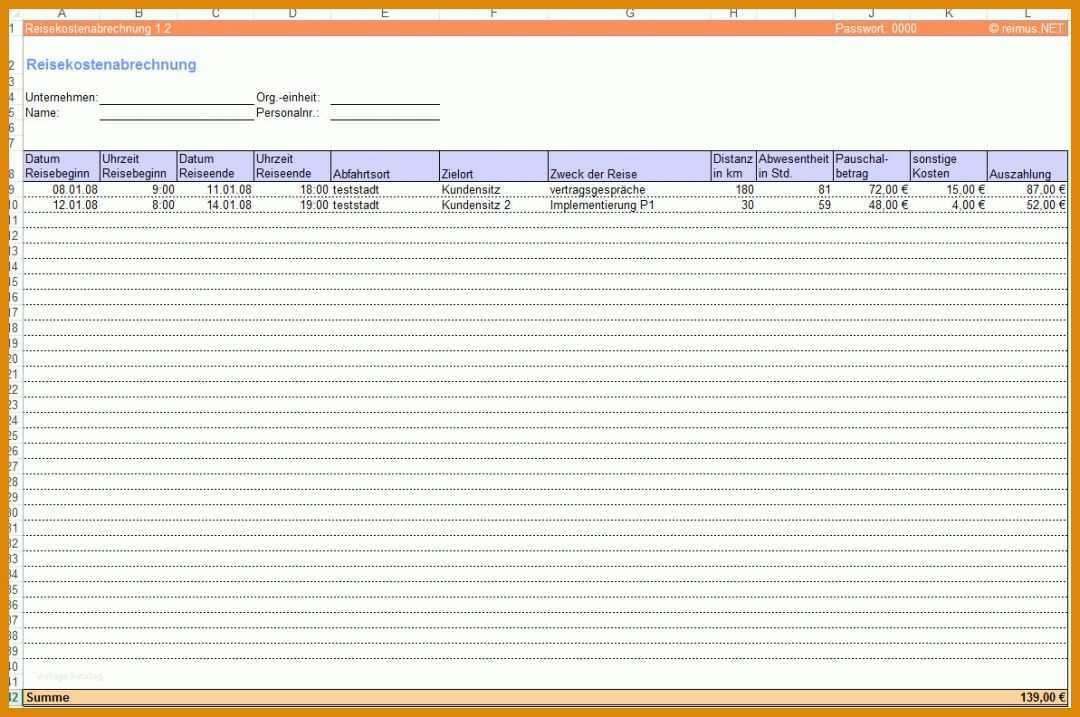This screenshot has width=1080, height=717.
Task: Click the Org.-einheit input line
Action: 385,98
